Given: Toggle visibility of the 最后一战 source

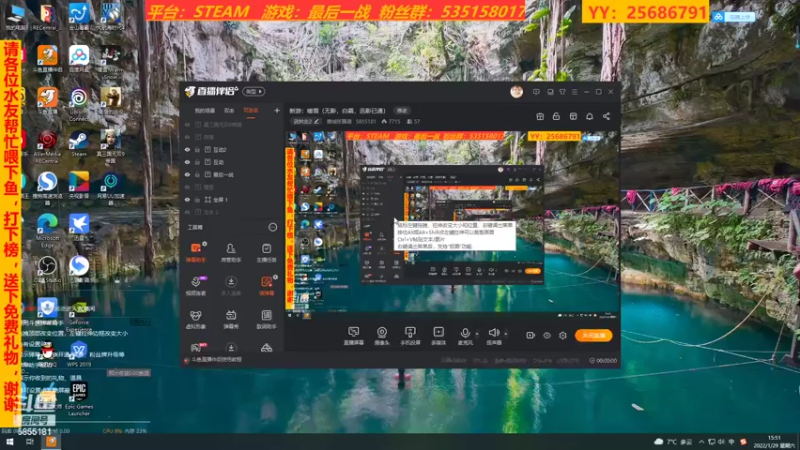Looking at the screenshot, I should coord(187,174).
